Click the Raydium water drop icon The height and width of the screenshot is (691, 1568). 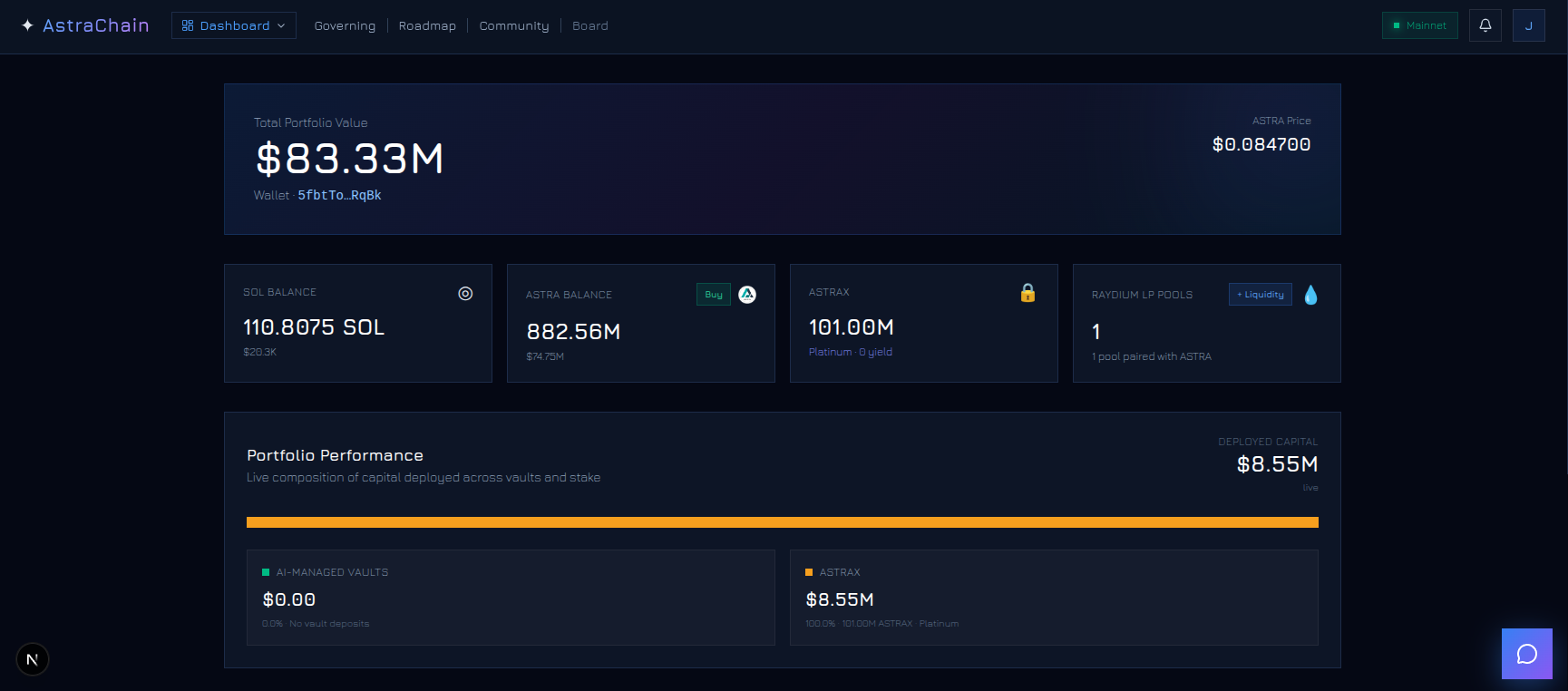click(1310, 295)
